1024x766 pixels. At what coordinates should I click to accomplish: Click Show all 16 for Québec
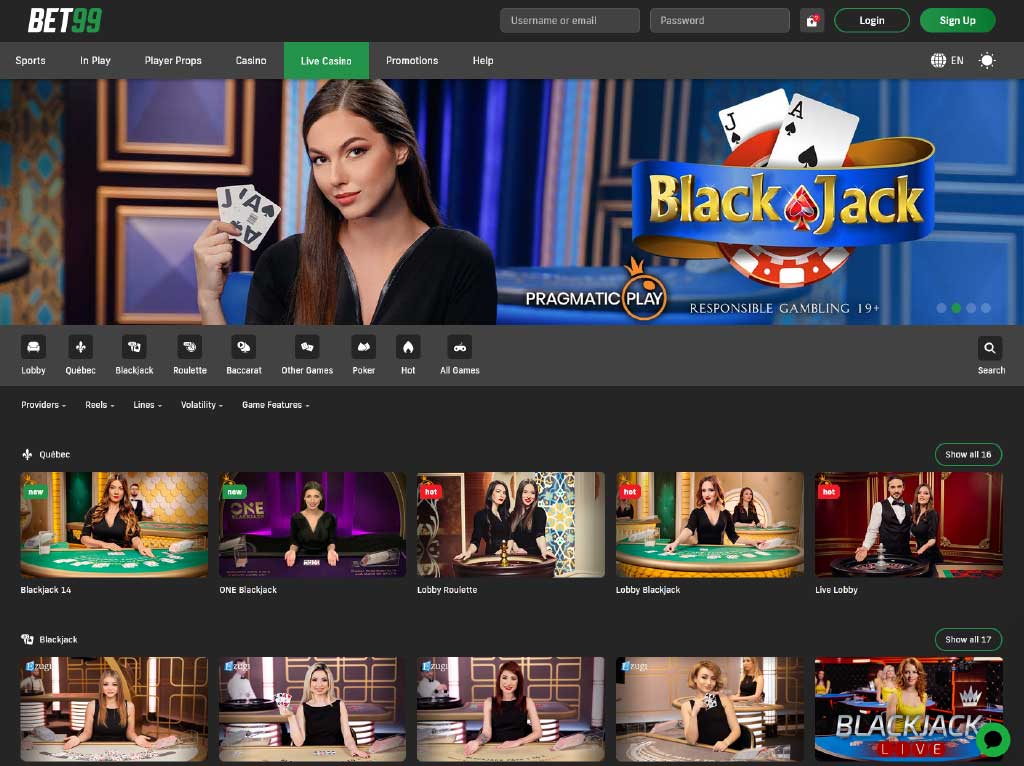968,455
